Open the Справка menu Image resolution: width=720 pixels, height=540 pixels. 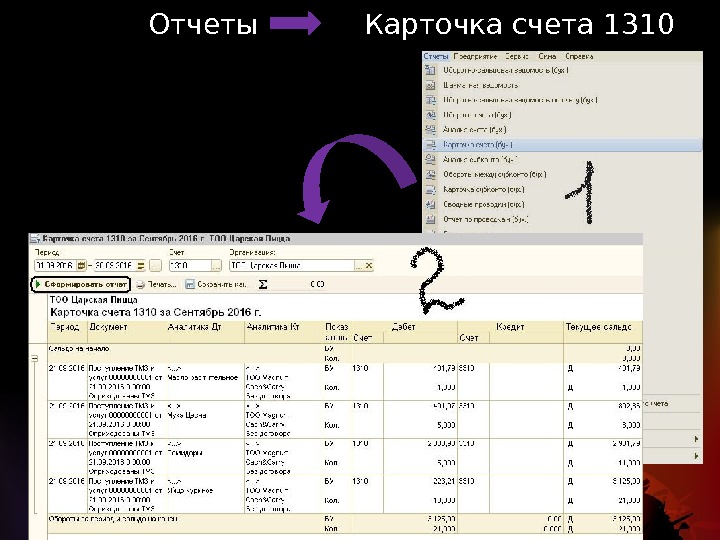click(x=579, y=56)
